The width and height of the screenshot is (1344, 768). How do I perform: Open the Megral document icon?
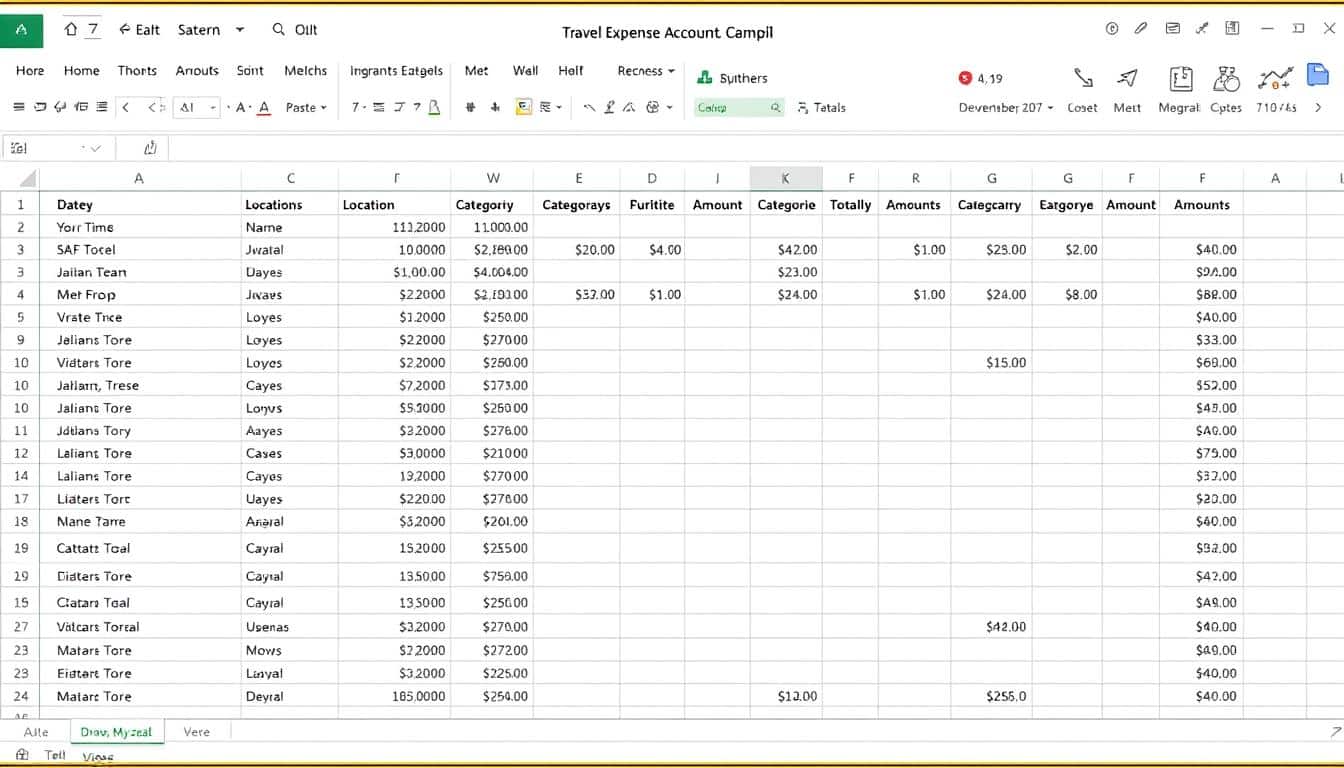coord(1180,79)
